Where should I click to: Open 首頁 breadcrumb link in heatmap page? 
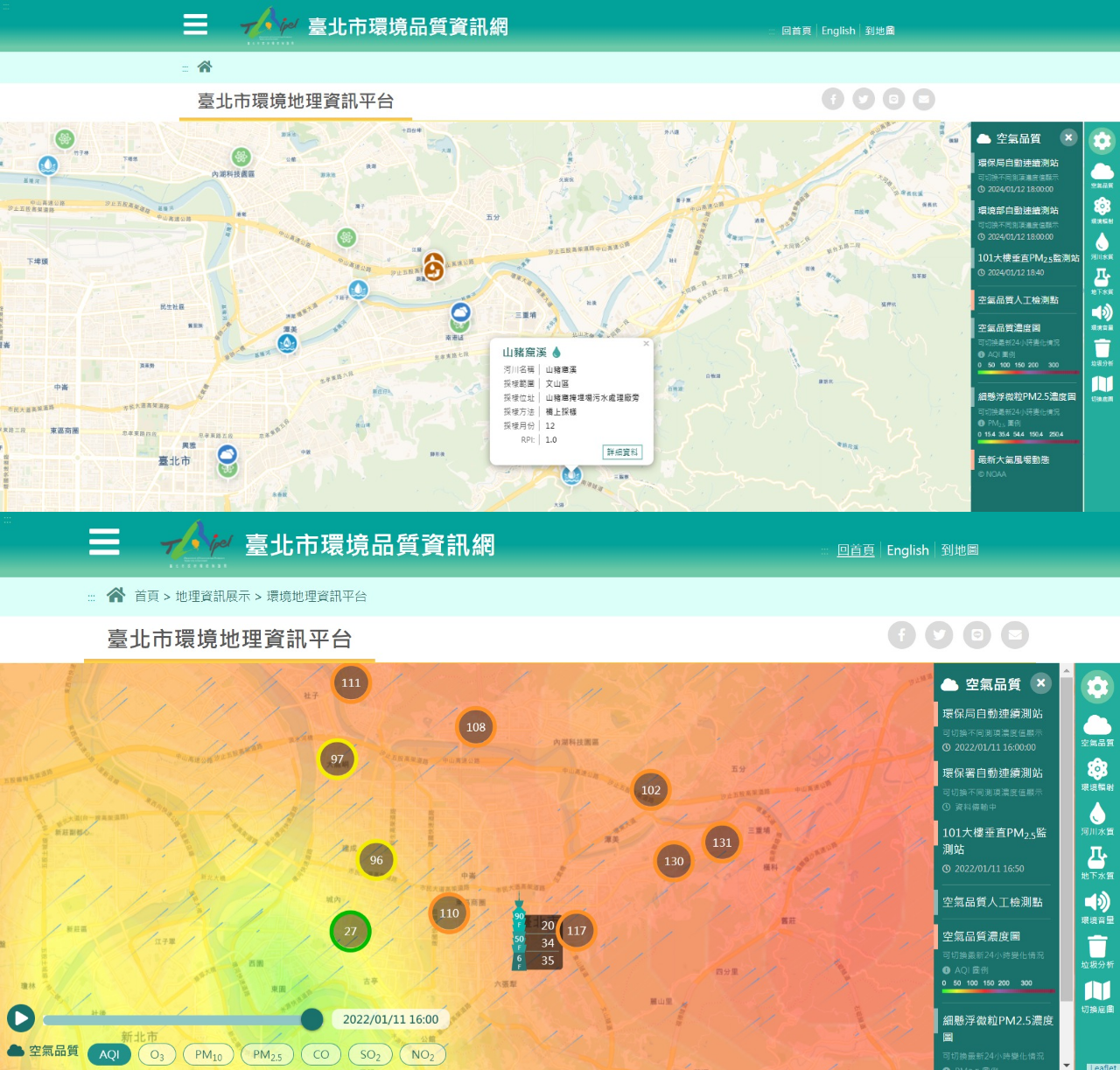[147, 596]
